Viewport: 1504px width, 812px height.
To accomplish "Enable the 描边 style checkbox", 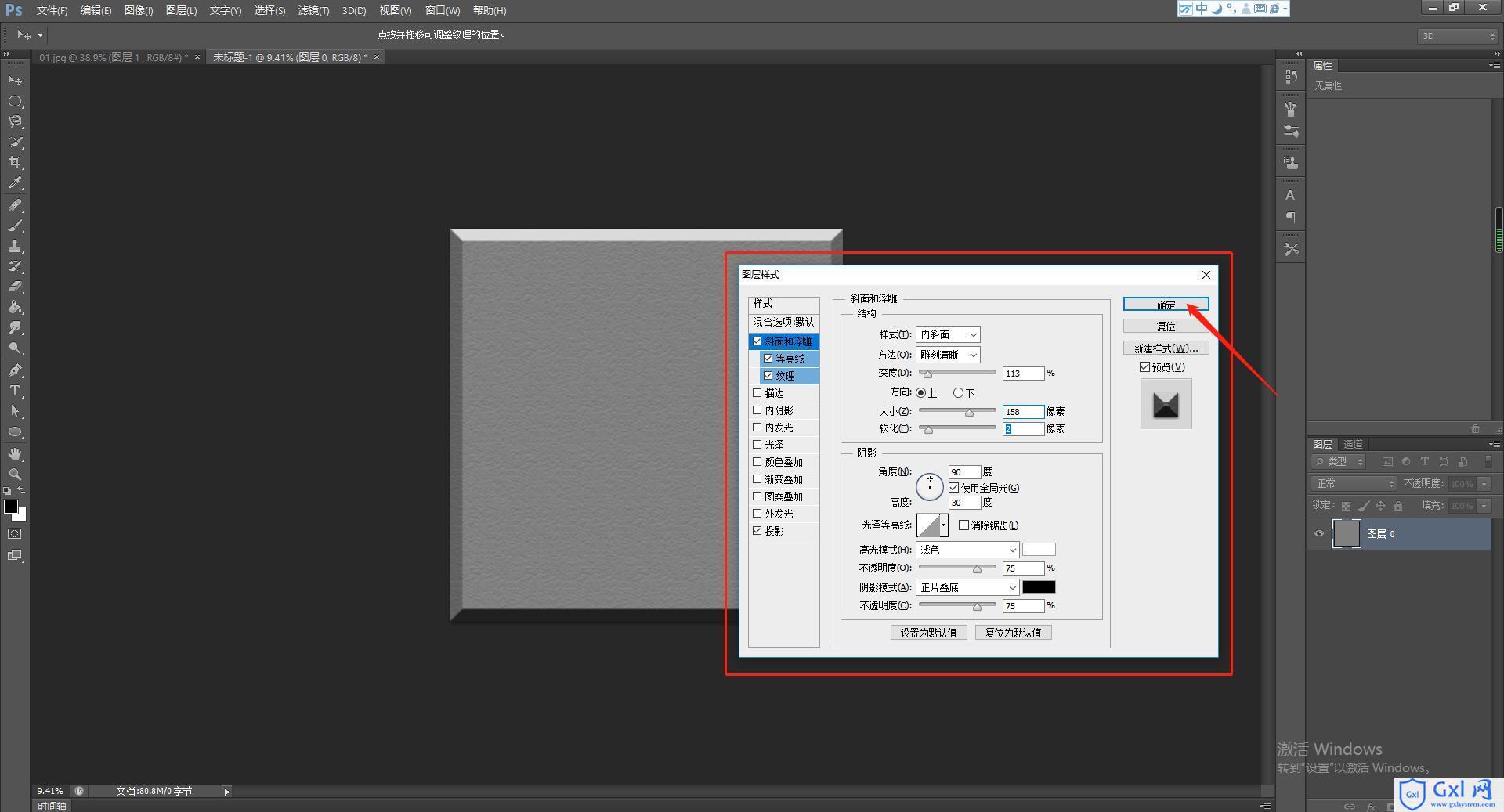I will coord(757,393).
